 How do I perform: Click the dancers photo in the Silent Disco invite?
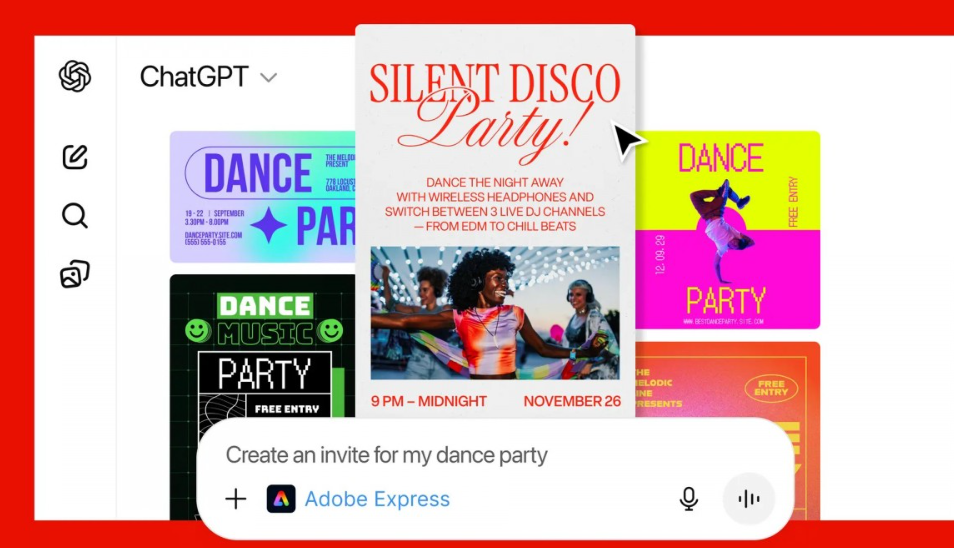(495, 313)
